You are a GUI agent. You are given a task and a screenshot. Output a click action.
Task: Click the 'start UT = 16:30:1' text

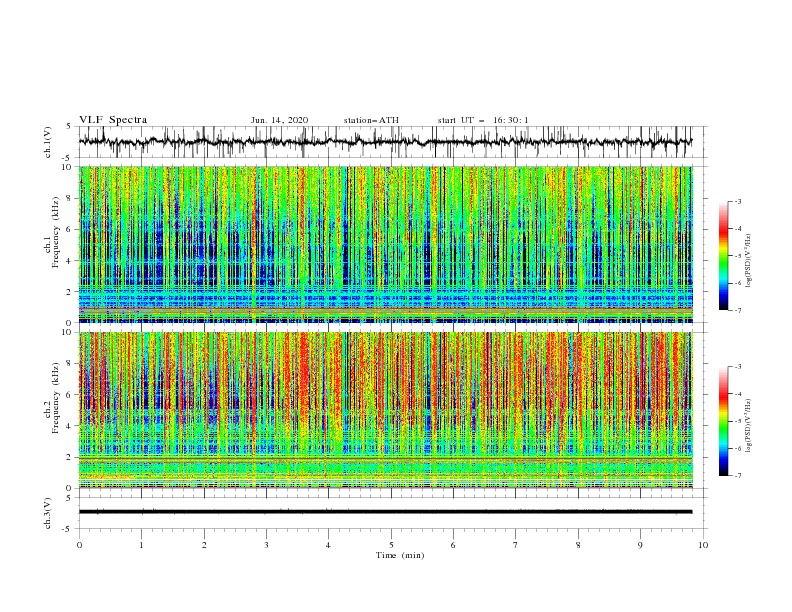[x=483, y=120]
